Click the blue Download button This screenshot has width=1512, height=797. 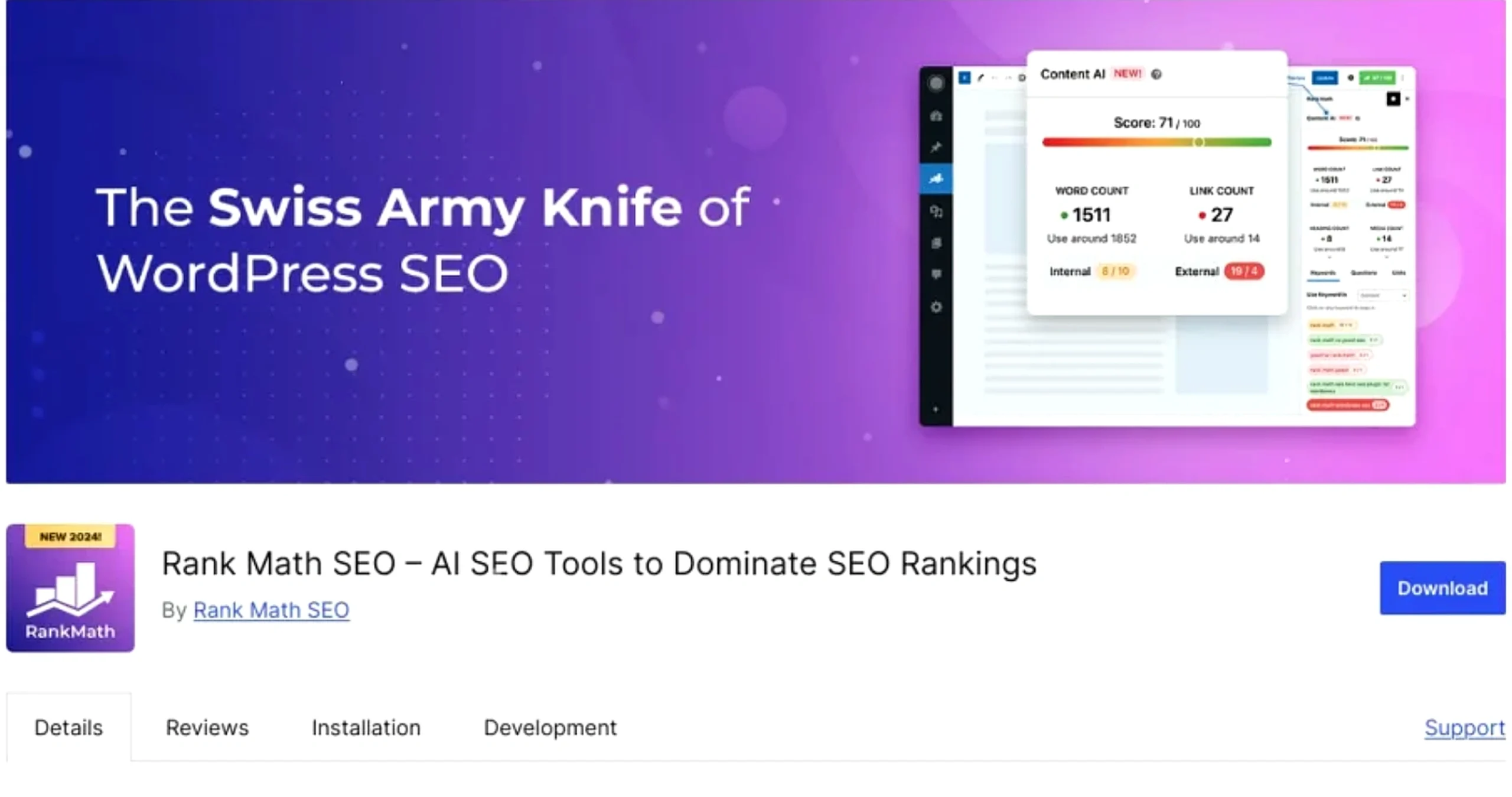(1442, 587)
